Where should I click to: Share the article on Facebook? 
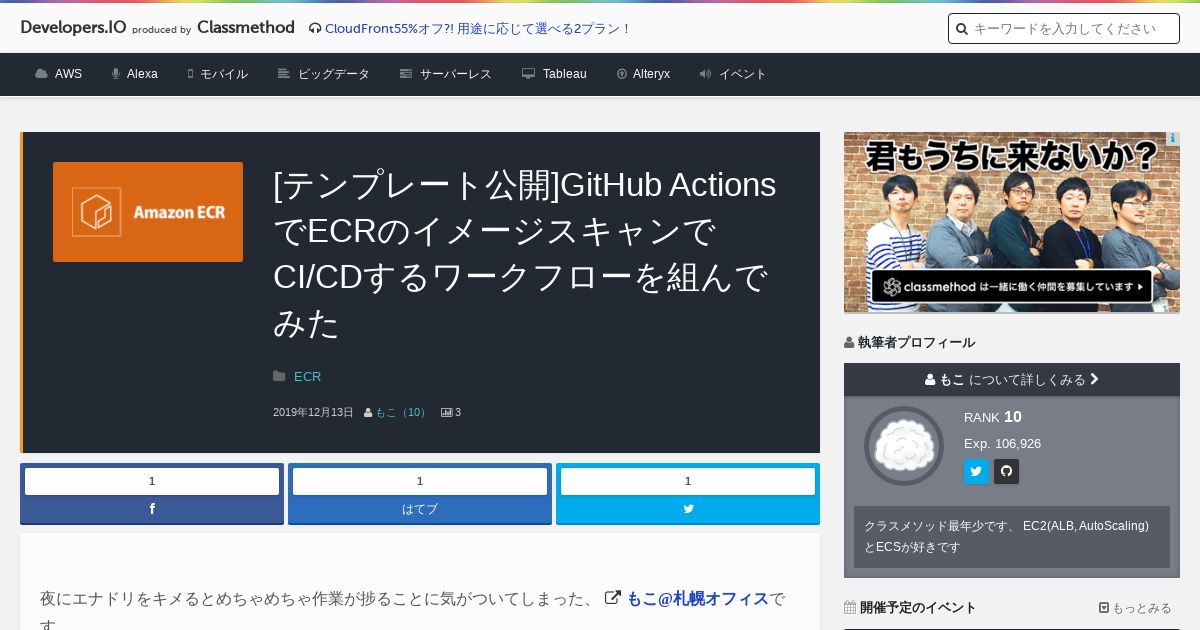coord(152,509)
